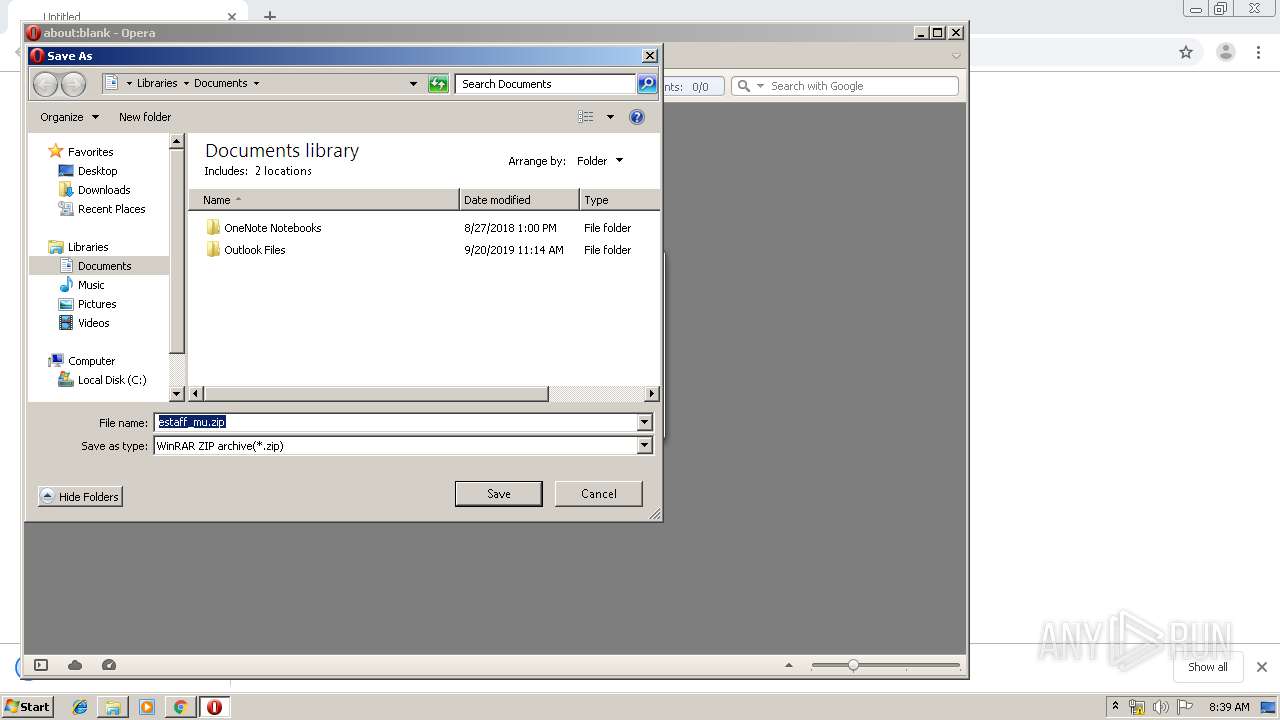This screenshot has width=1280, height=720.
Task: Open the File name dropdown arrow
Action: click(x=645, y=423)
